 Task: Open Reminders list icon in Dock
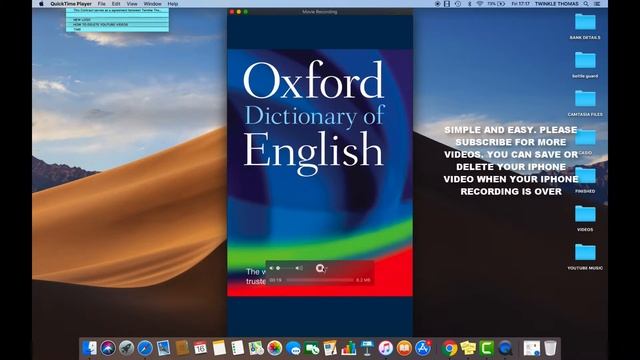coord(238,348)
